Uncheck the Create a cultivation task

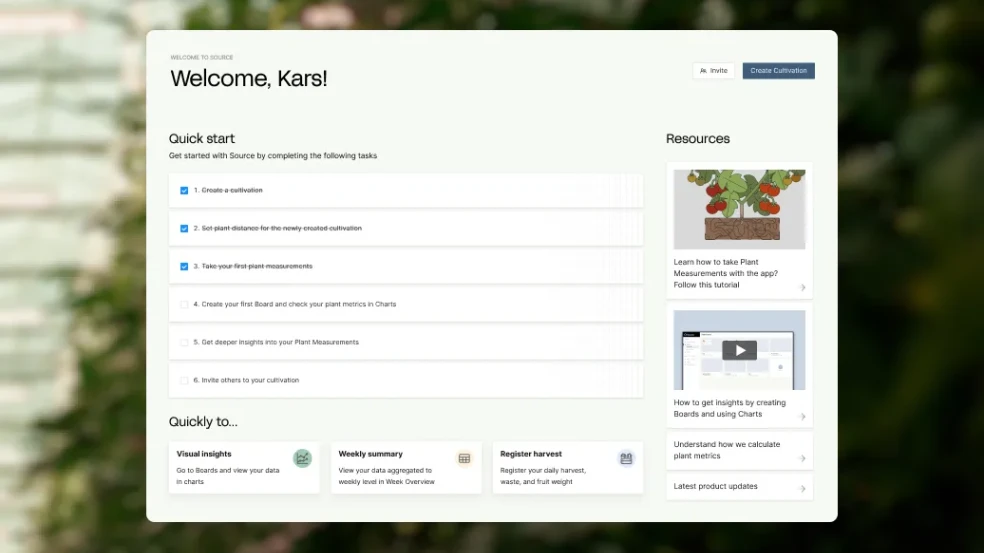click(184, 190)
